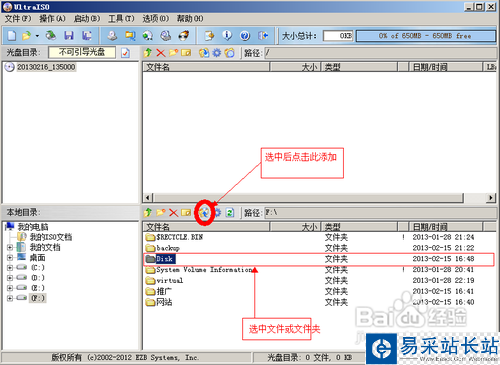Click the Make CD/DVD Image icon
Viewport: 500px width, 365px height.
pos(112,36)
